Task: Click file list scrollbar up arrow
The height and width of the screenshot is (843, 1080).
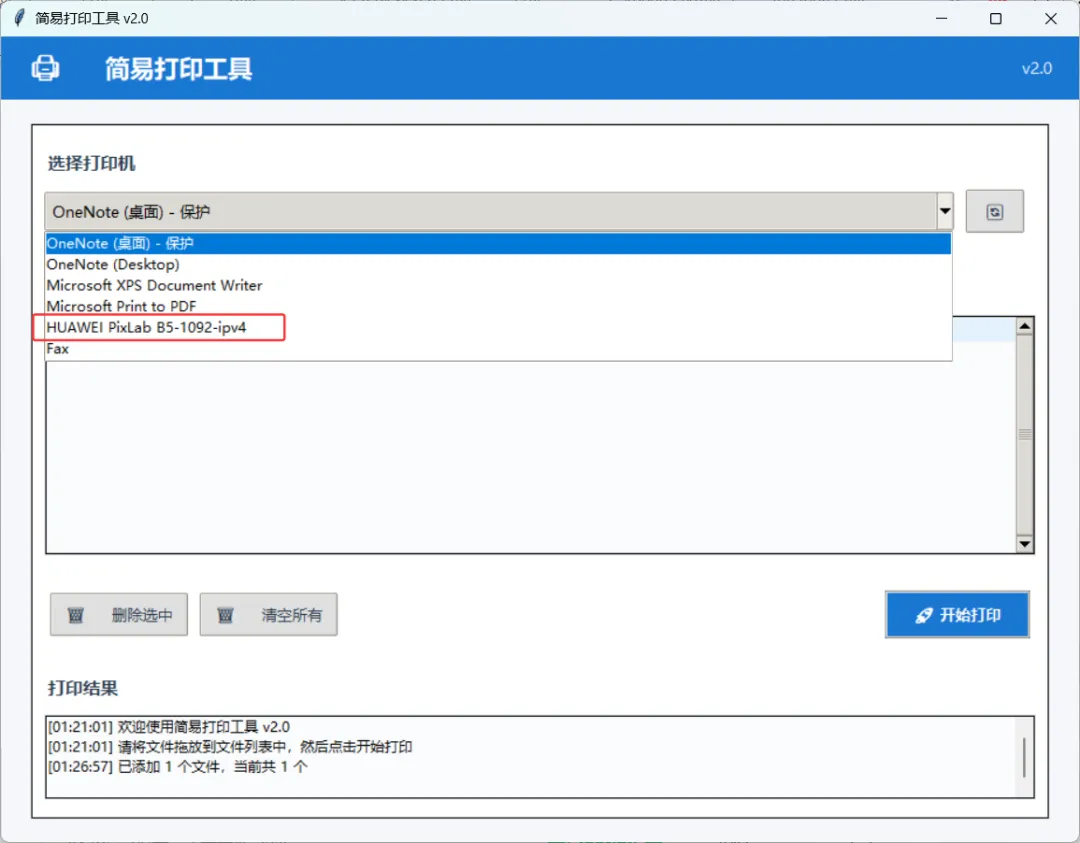Action: tap(1024, 326)
